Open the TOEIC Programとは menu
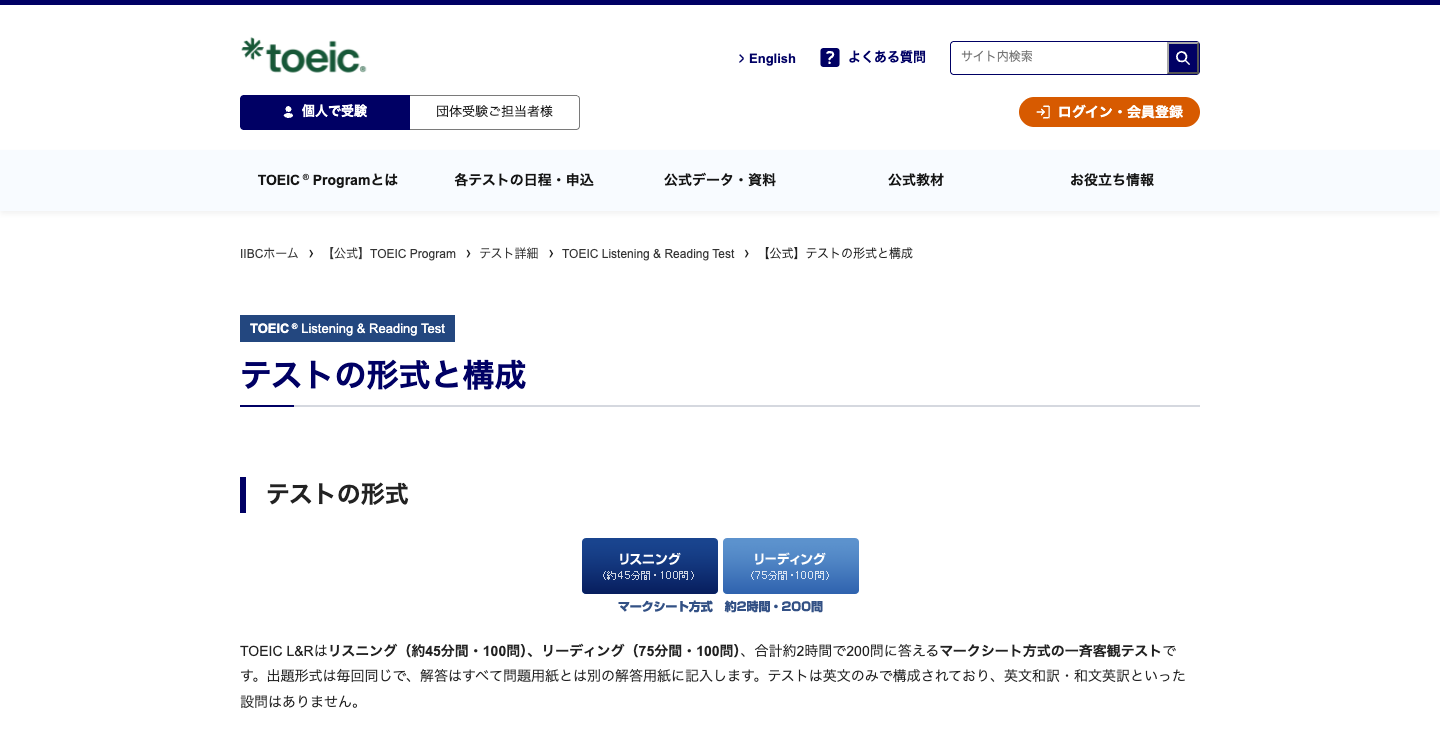Image resolution: width=1440 pixels, height=754 pixels. pos(328,180)
